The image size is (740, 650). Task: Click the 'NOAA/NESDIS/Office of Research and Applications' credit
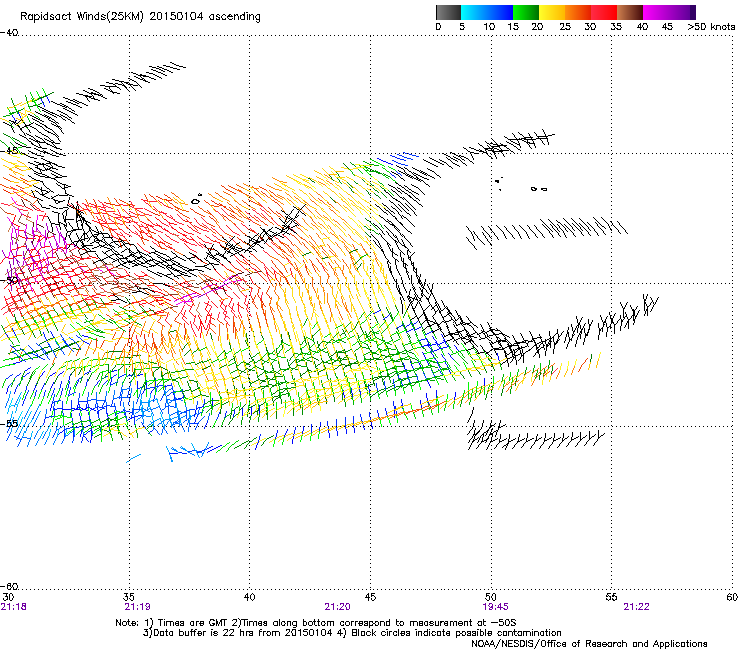(589, 644)
